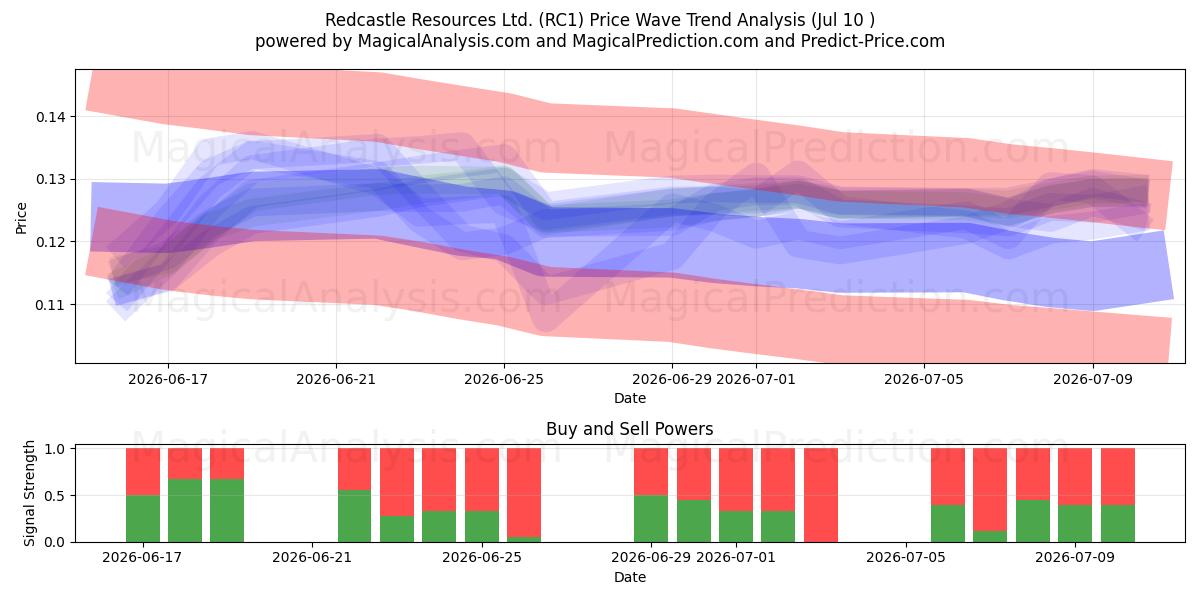The image size is (1200, 600).
Task: Click the green buy segment of the 2026-07-06 bar
Action: coord(948,523)
